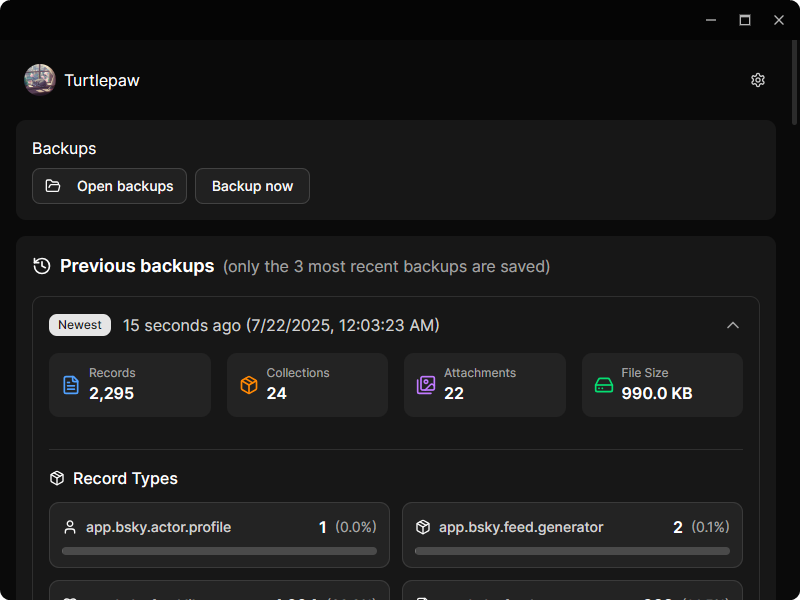Screen dimensions: 800x600
Task: Click the Record Types cube icon
Action: 57,479
